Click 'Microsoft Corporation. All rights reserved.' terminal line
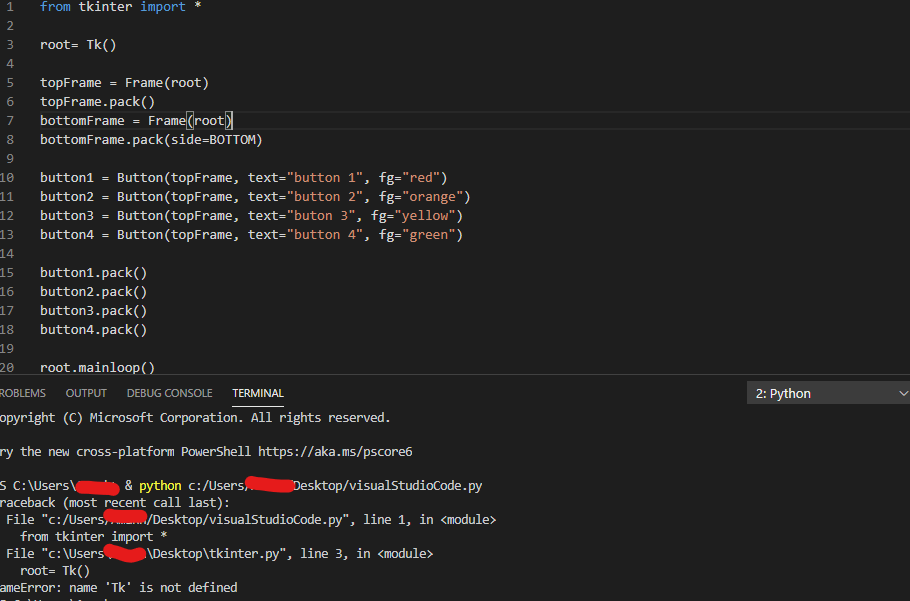The height and width of the screenshot is (601, 910). tap(240, 418)
